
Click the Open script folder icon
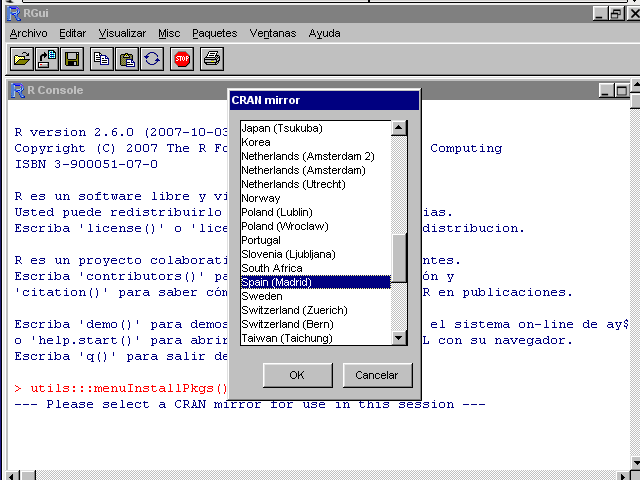click(x=21, y=59)
